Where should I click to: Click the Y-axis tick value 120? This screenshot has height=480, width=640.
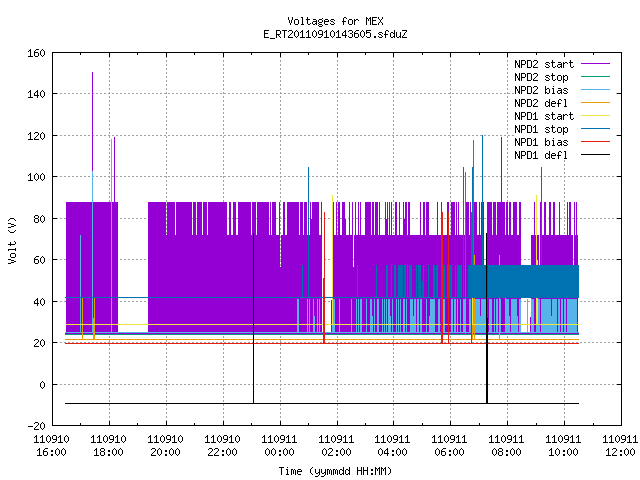[x=36, y=136]
